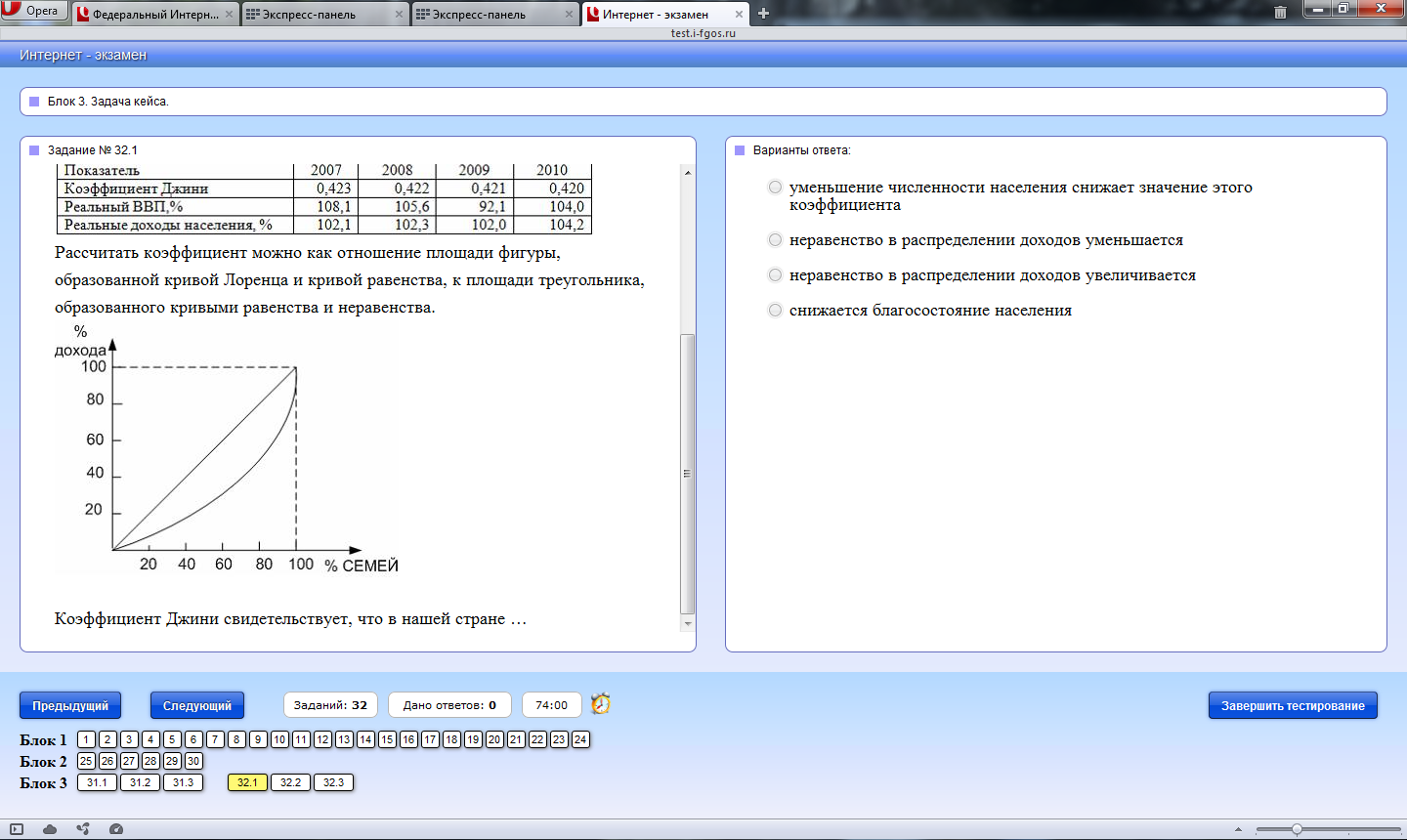Go to question 17 in Блок 1
This screenshot has height=840, width=1407.
(430, 739)
